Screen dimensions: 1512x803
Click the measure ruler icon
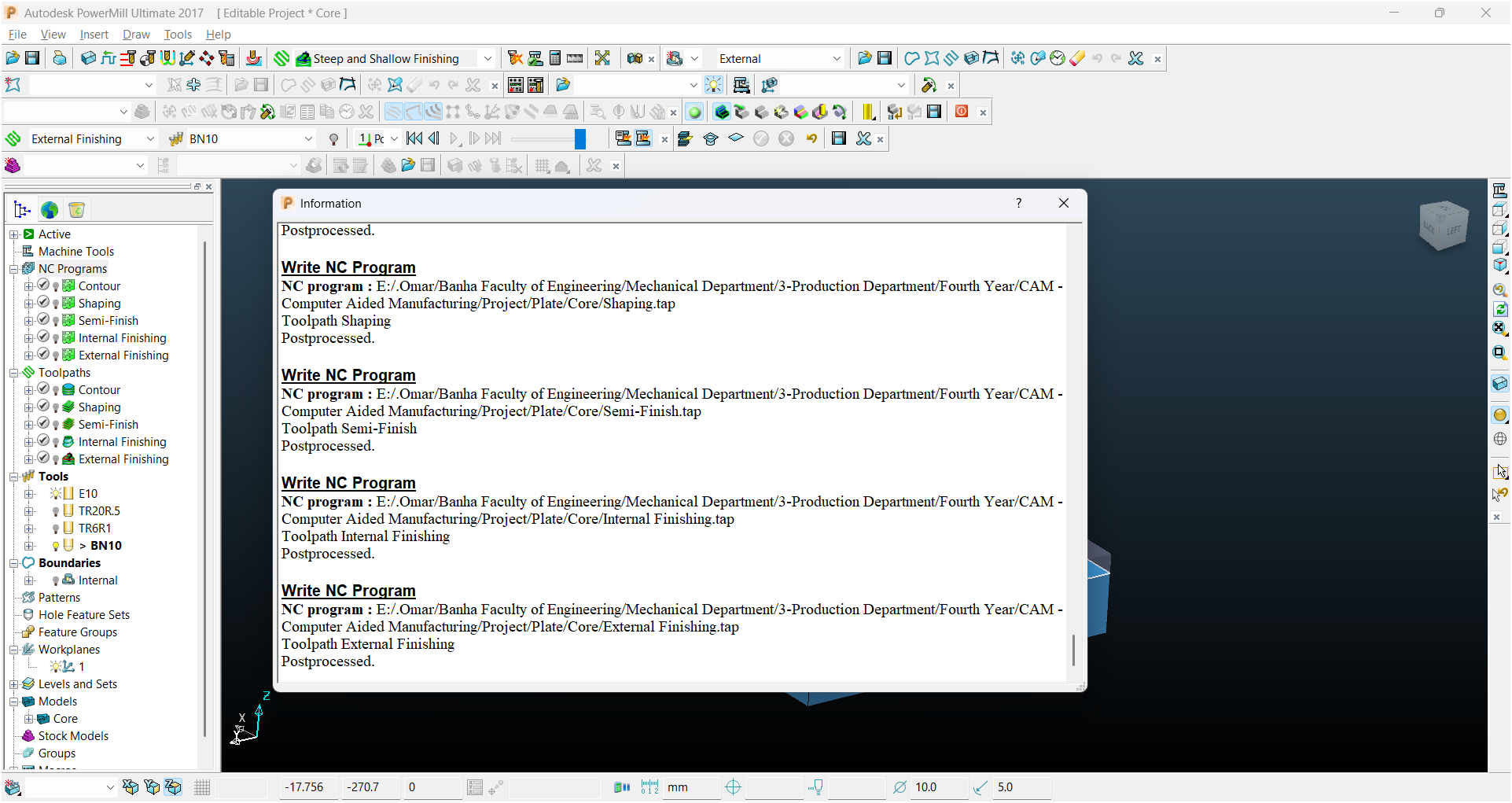(x=575, y=58)
